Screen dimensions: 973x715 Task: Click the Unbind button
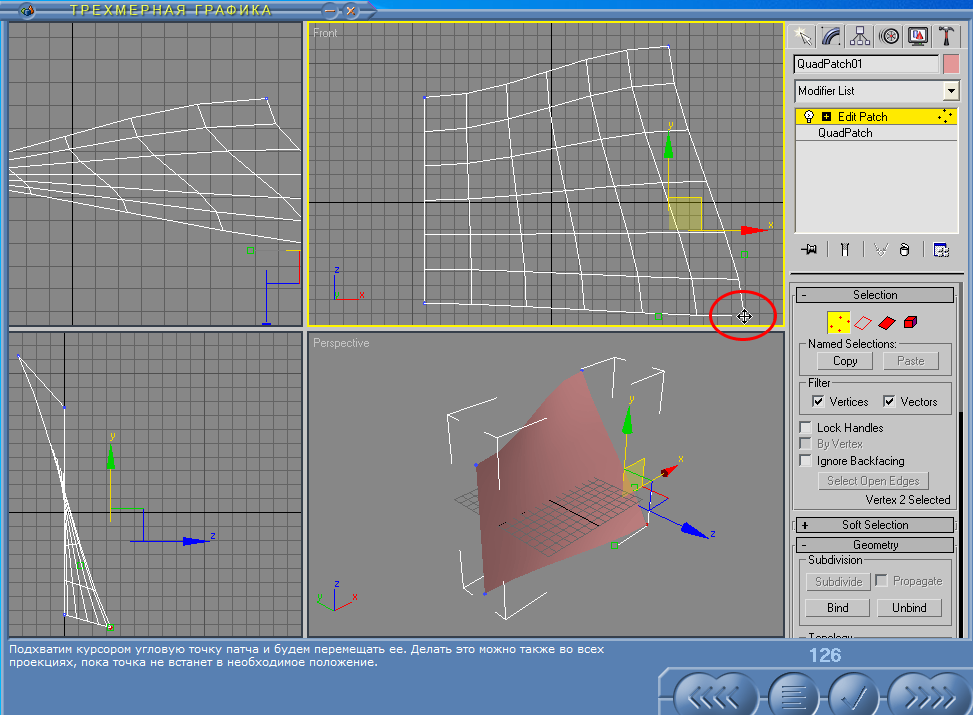909,608
